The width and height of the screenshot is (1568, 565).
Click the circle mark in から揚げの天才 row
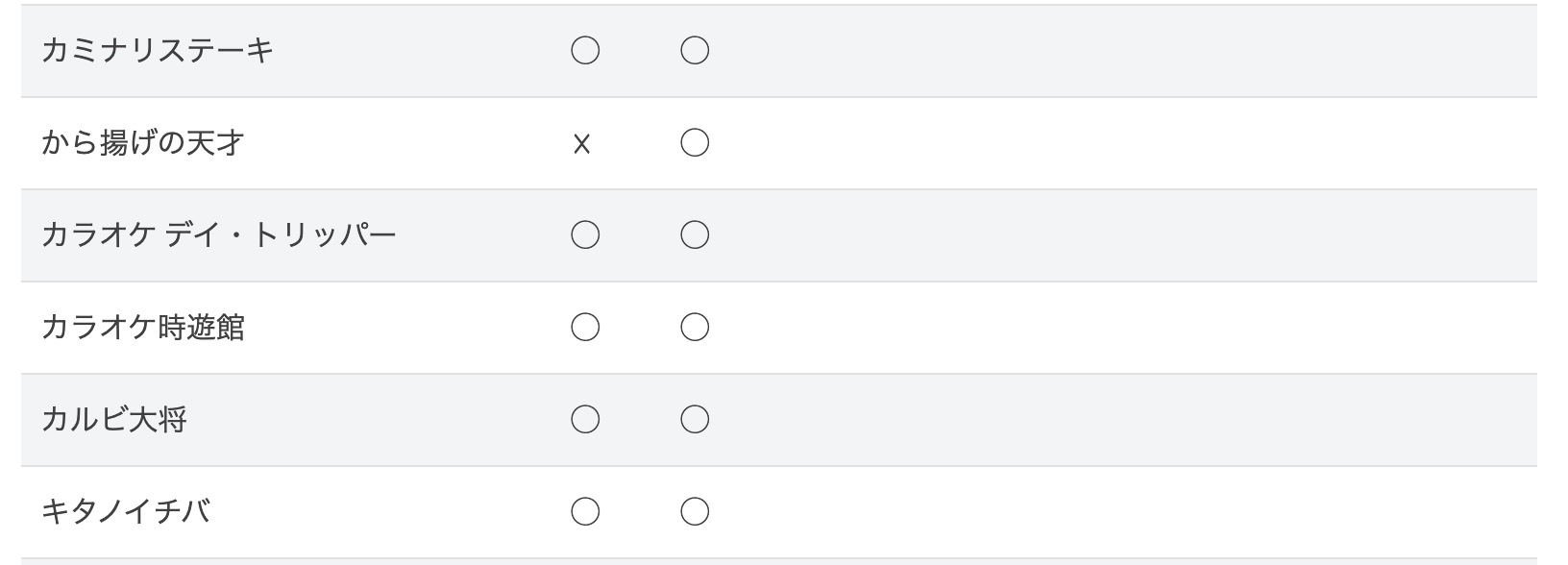[695, 142]
